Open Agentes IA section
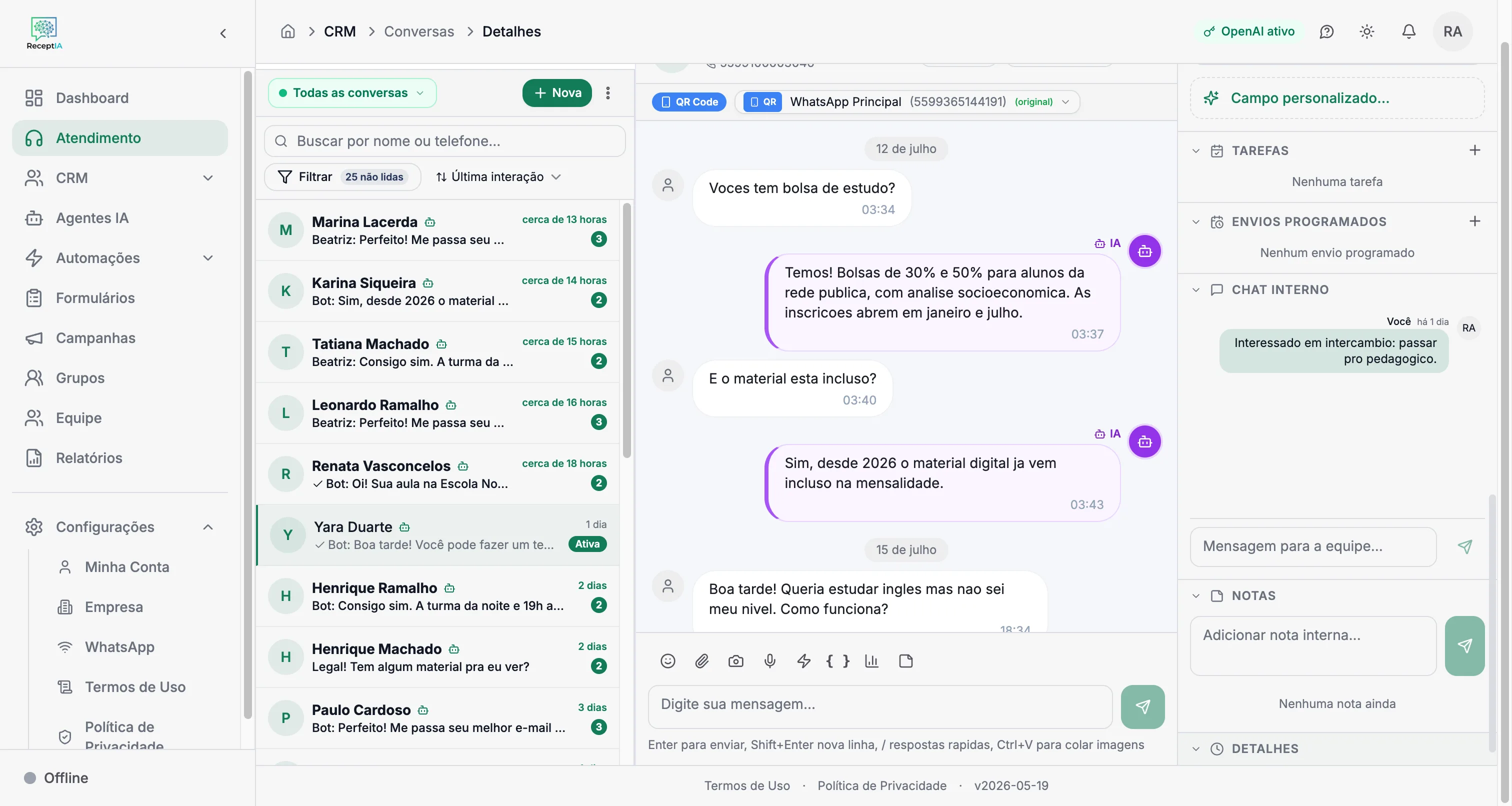Screen dimensions: 1512x806 (119, 218)
